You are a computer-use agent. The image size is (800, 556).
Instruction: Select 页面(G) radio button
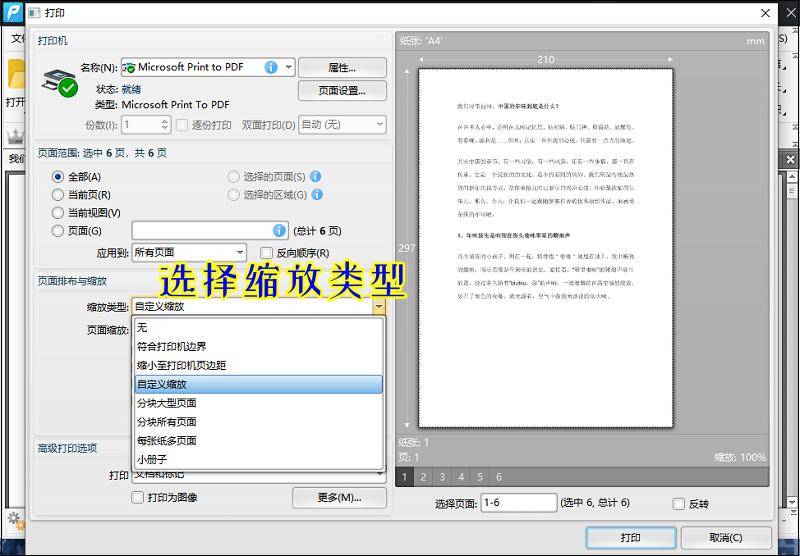58,231
